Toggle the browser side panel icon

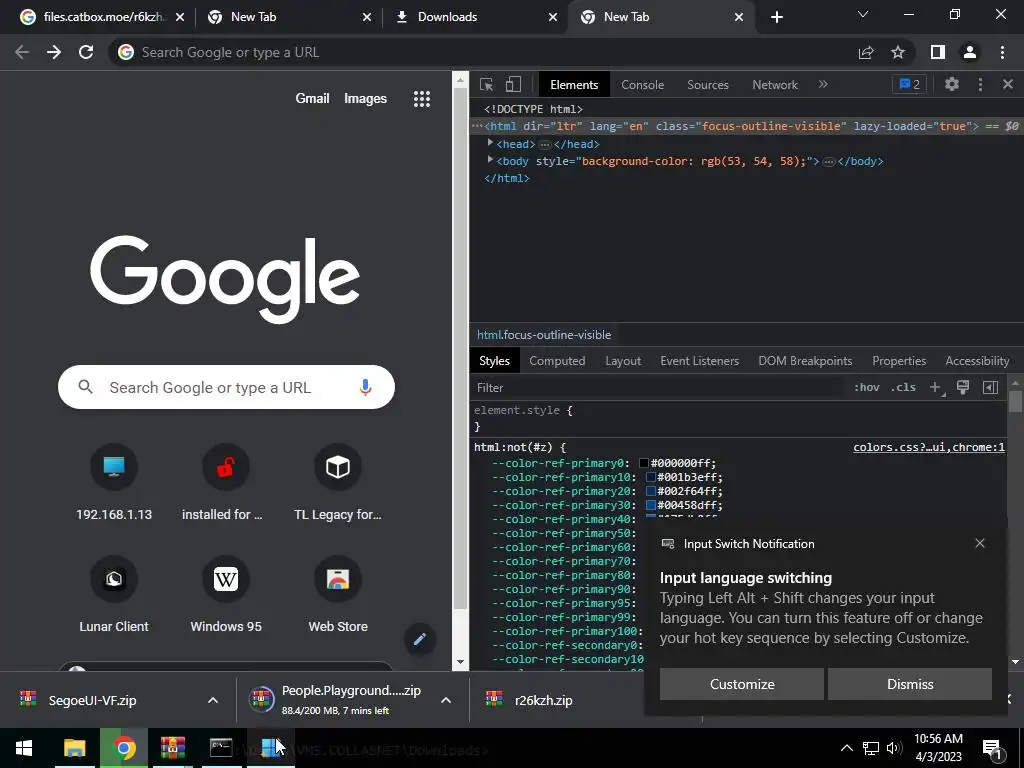(938, 52)
